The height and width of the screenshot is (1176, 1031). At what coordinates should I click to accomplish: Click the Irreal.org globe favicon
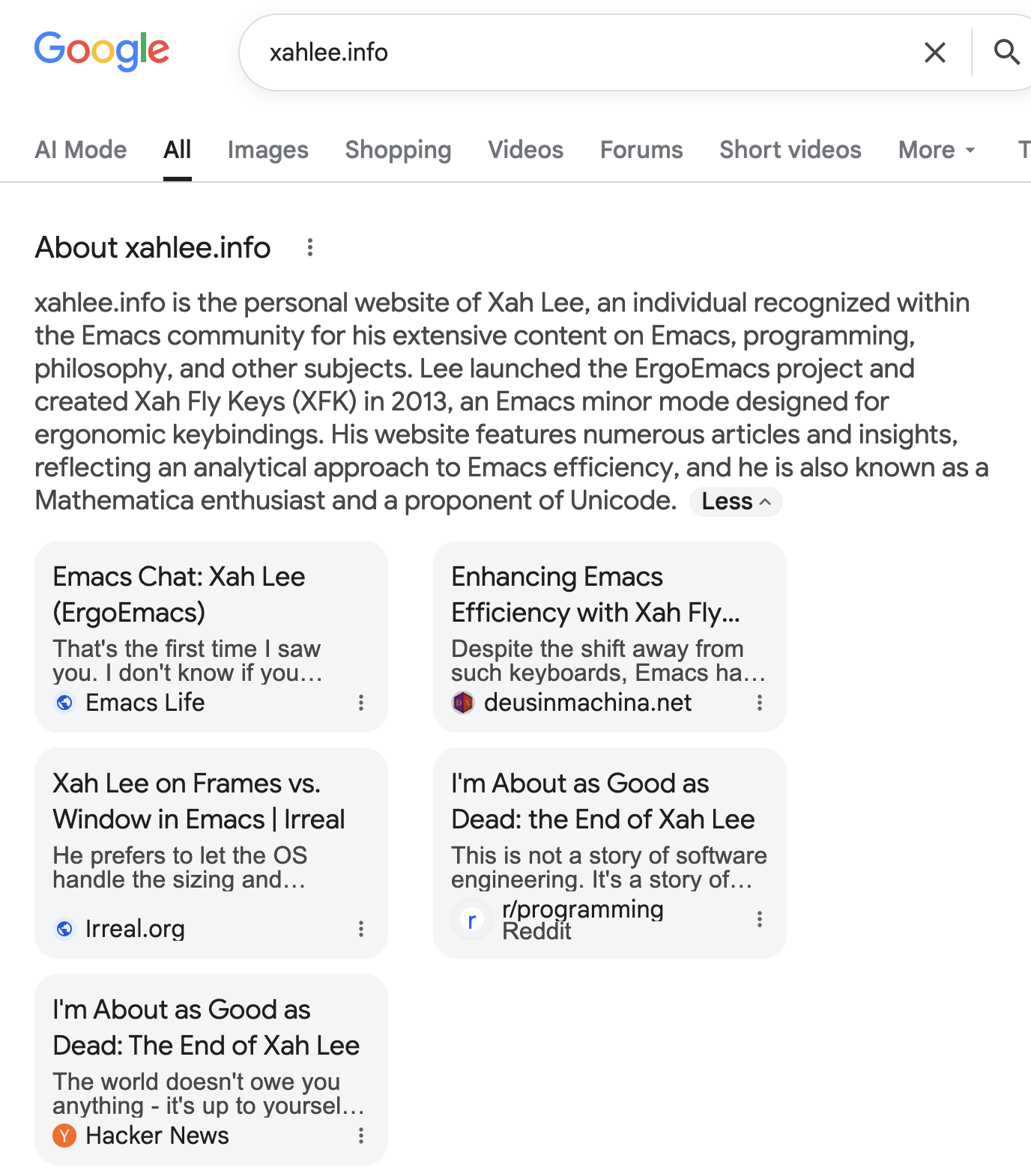65,929
